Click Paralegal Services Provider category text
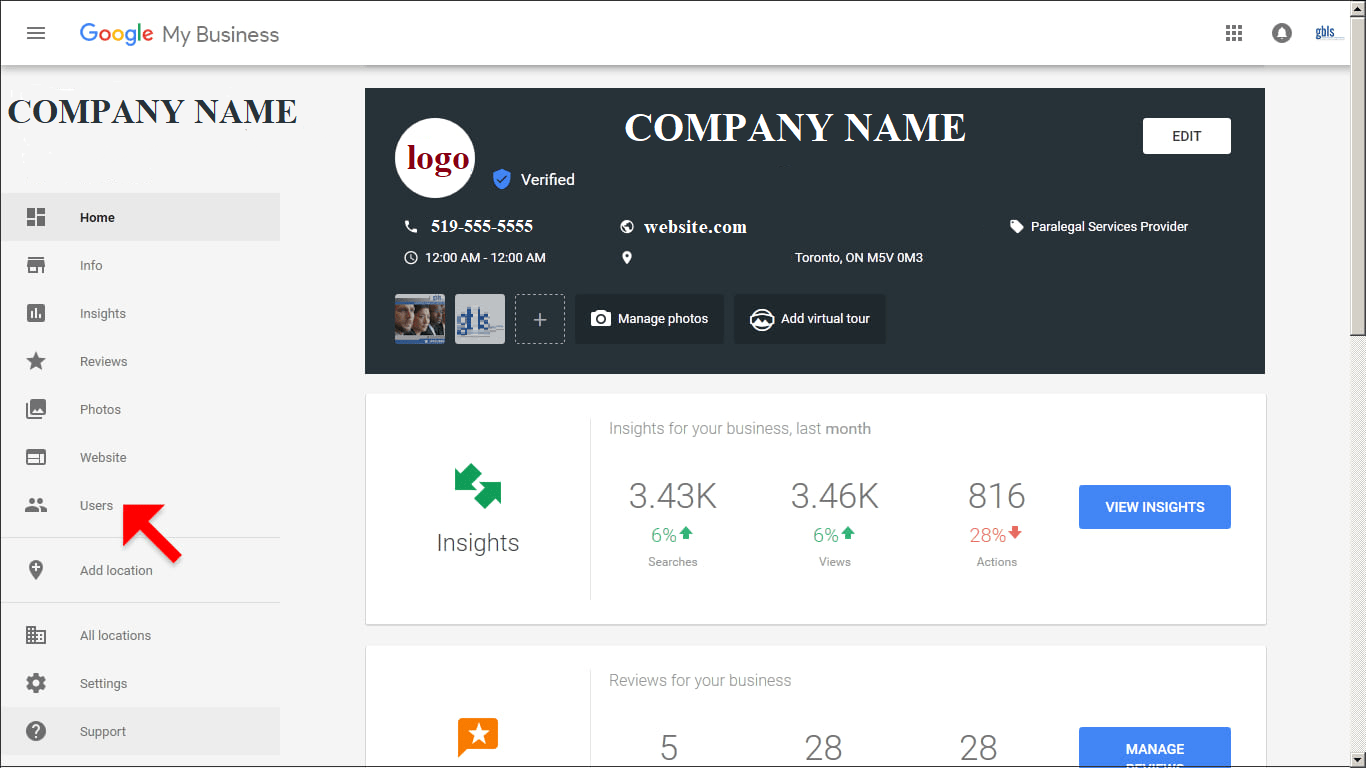 click(1110, 227)
